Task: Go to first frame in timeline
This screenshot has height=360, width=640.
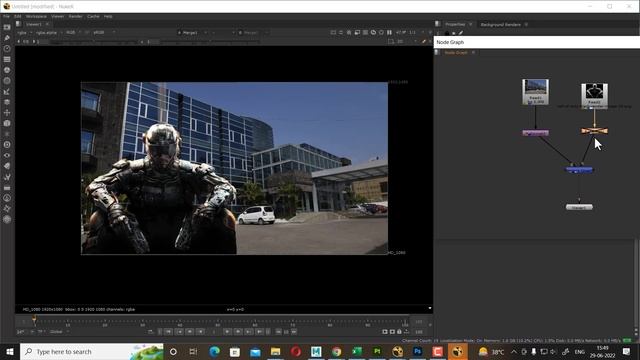Action: coord(168,332)
